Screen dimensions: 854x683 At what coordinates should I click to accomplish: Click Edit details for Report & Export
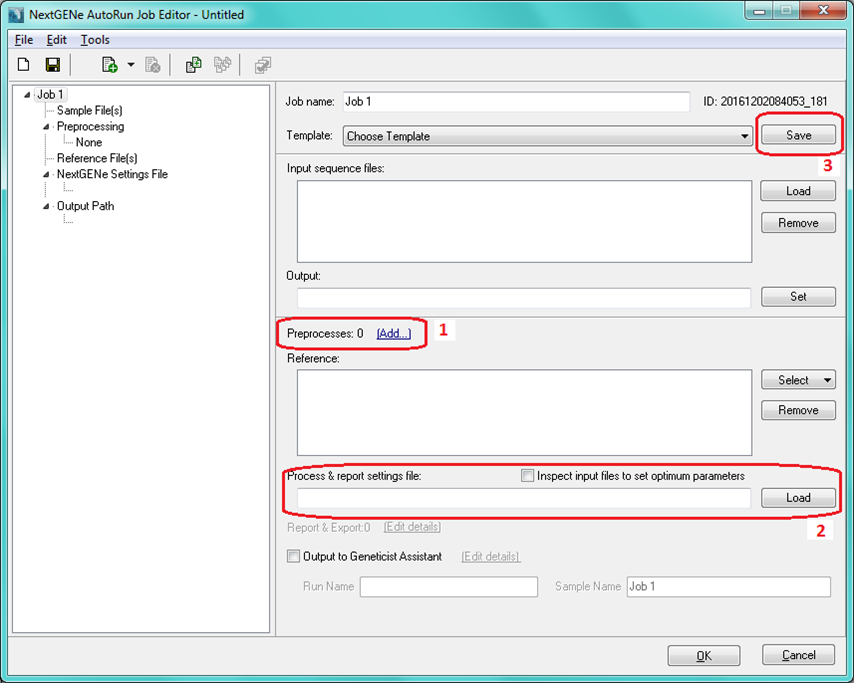412,527
